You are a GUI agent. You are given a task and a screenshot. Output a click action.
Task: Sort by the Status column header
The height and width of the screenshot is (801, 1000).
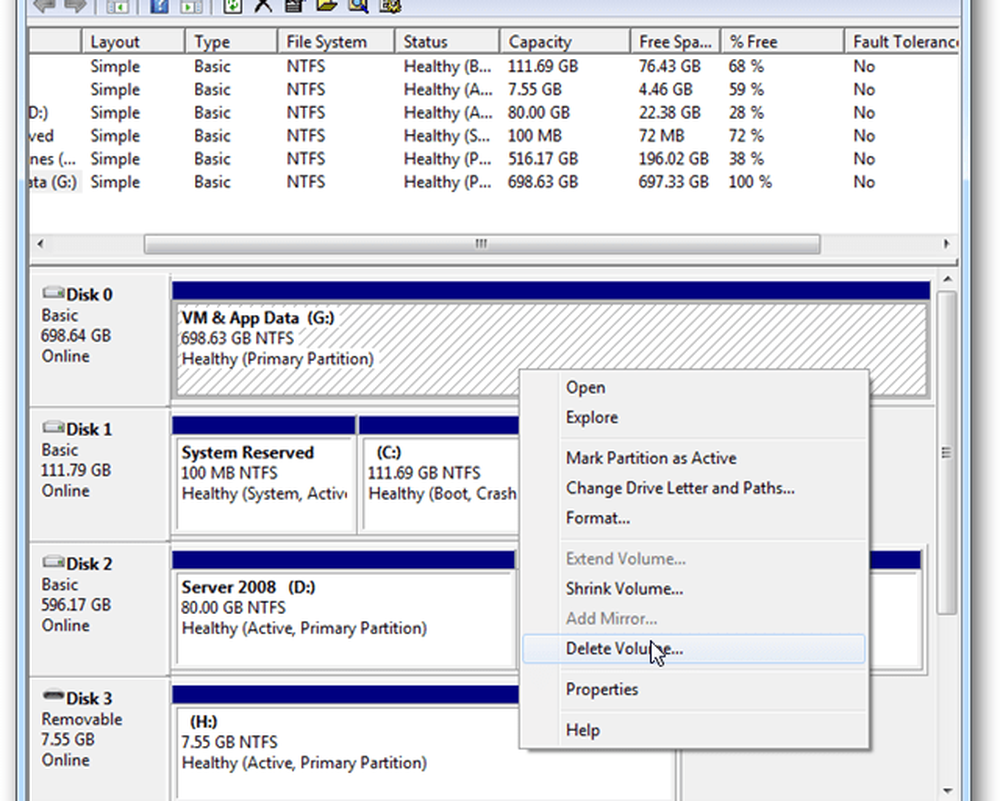447,41
